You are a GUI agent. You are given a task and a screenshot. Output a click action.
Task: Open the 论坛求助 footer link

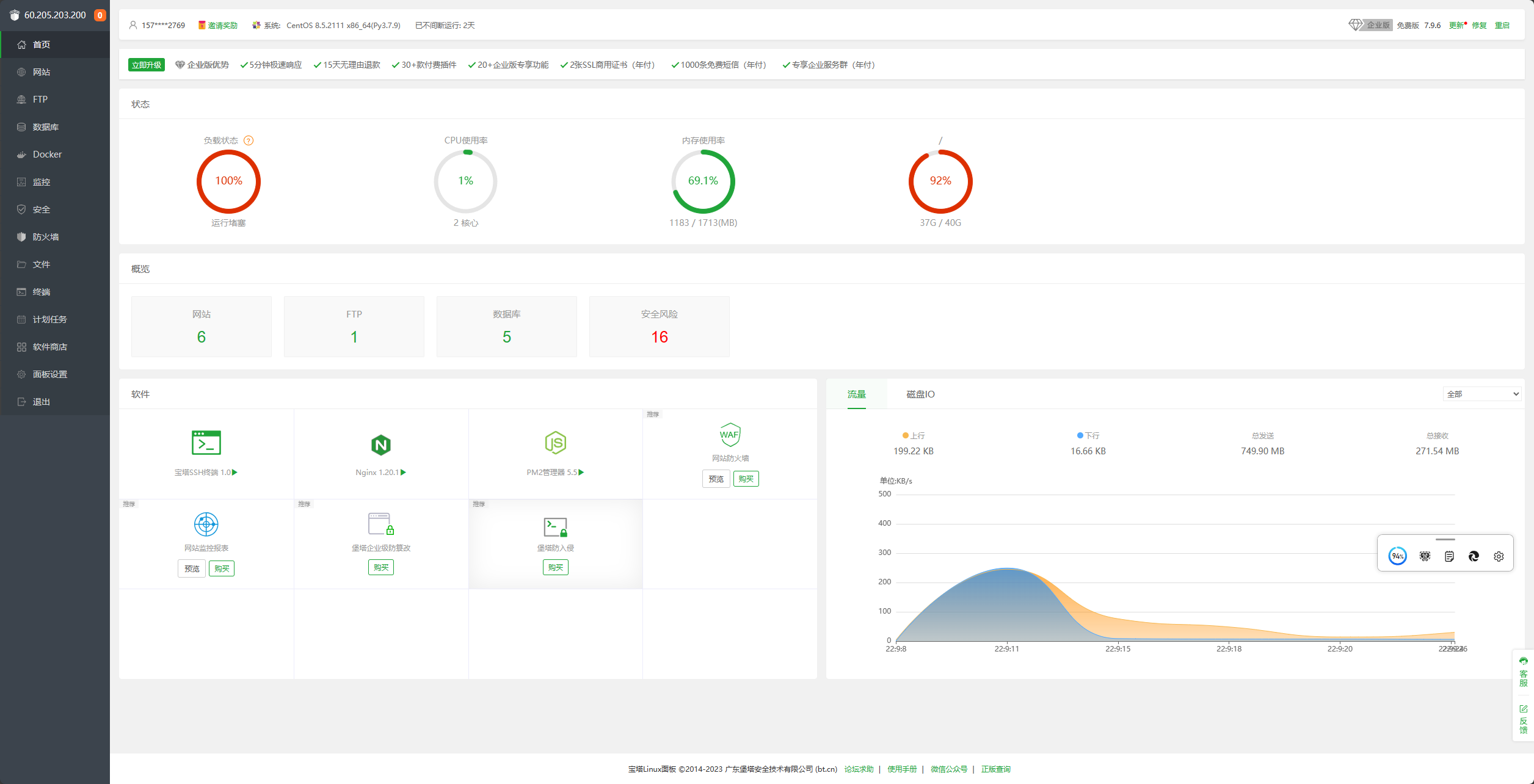pos(859,769)
